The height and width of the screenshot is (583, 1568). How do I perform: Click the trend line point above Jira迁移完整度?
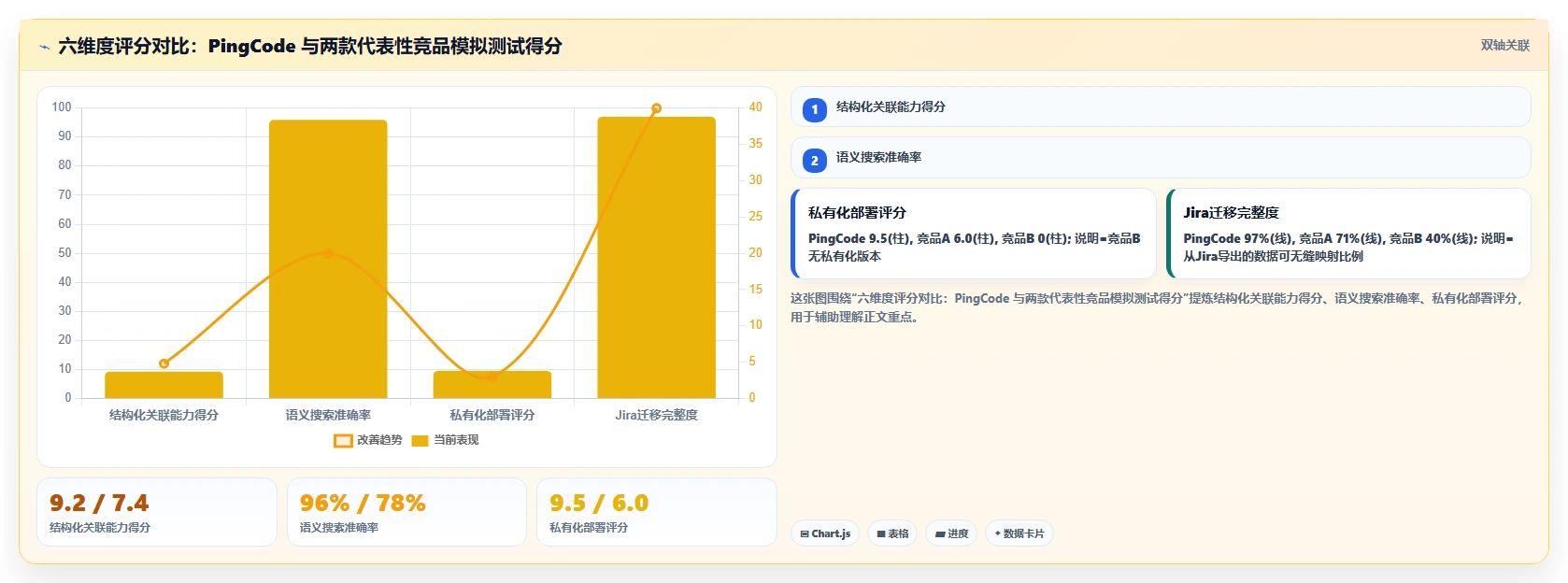click(656, 108)
